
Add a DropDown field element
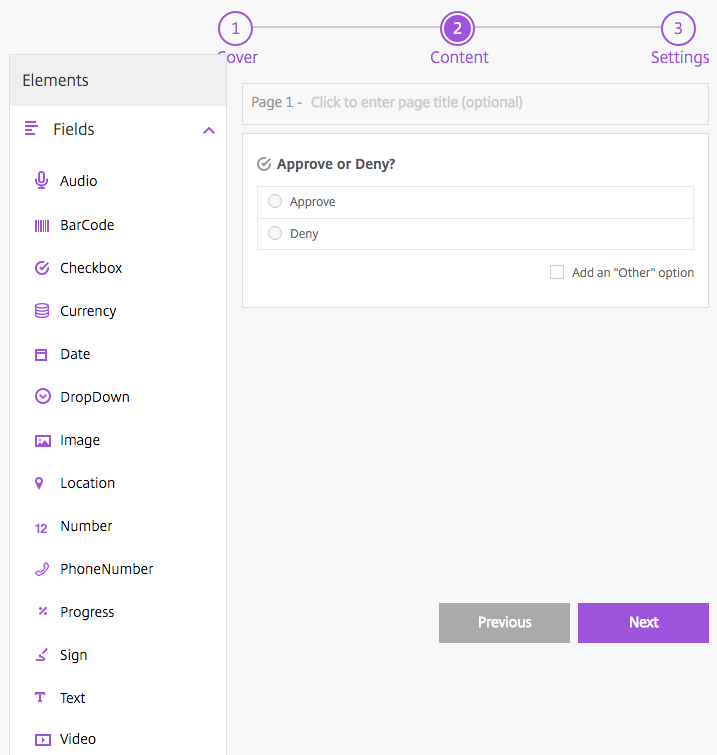coord(94,397)
